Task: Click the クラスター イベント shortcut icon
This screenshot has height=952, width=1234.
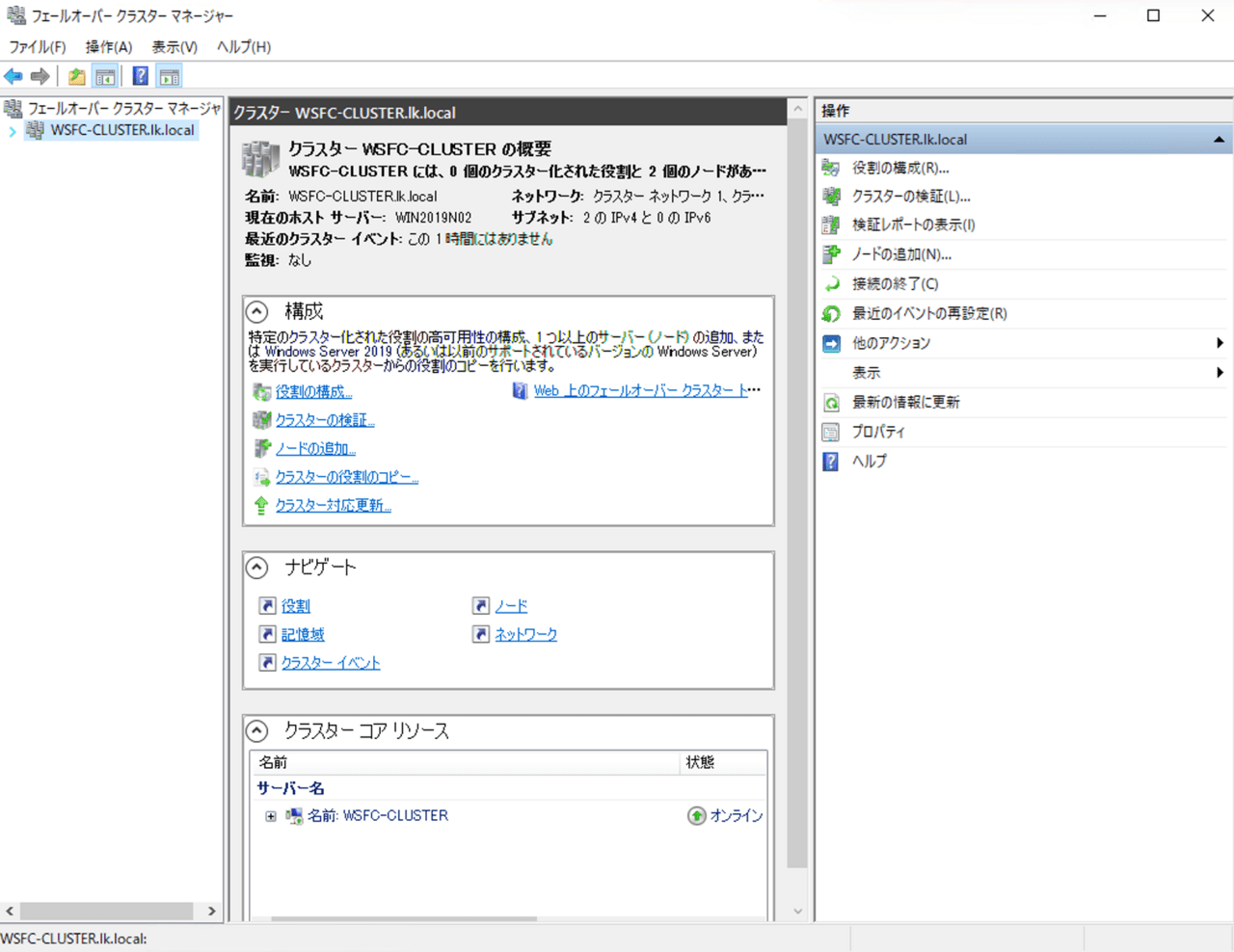Action: point(268,663)
